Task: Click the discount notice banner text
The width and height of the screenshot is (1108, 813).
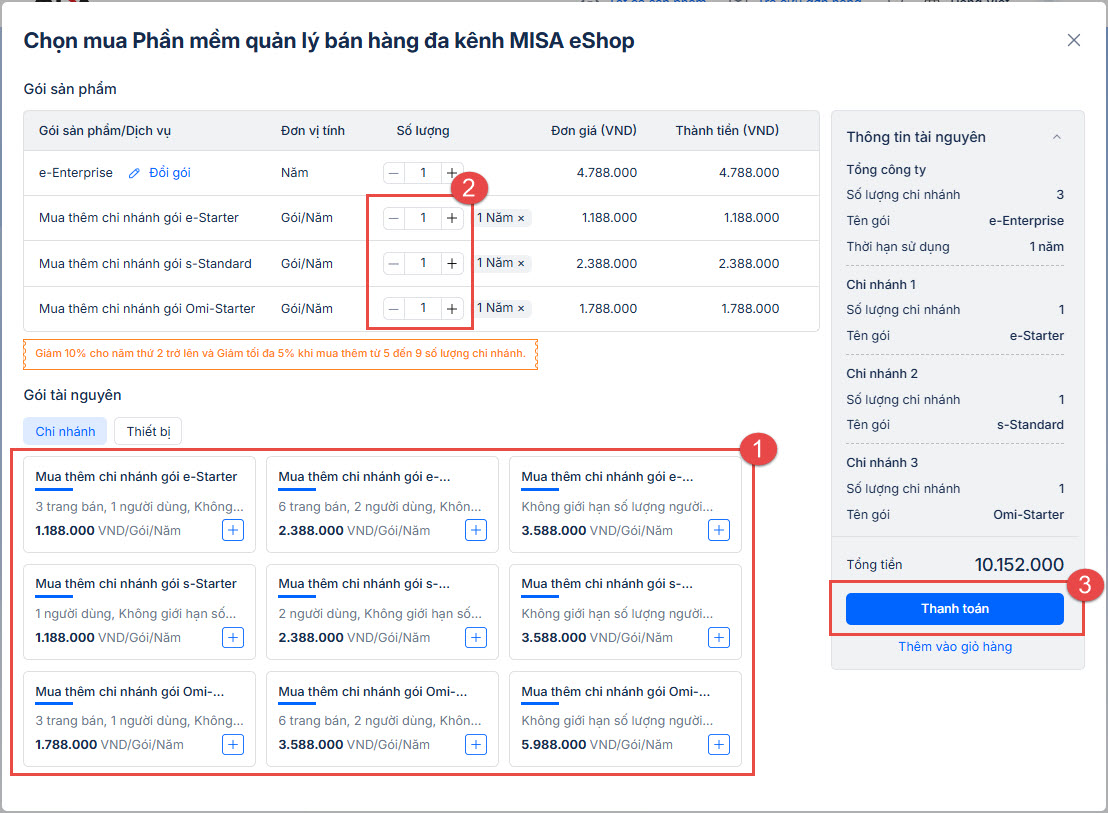Action: (281, 354)
